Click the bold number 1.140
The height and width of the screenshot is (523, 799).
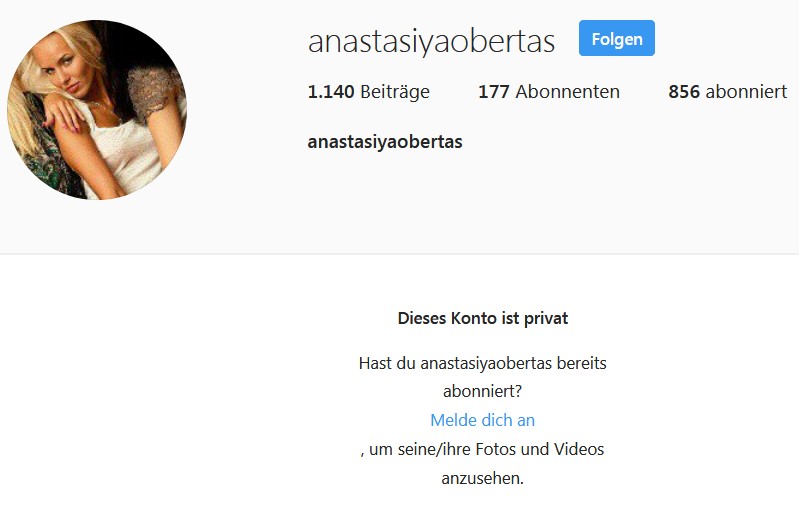[331, 92]
